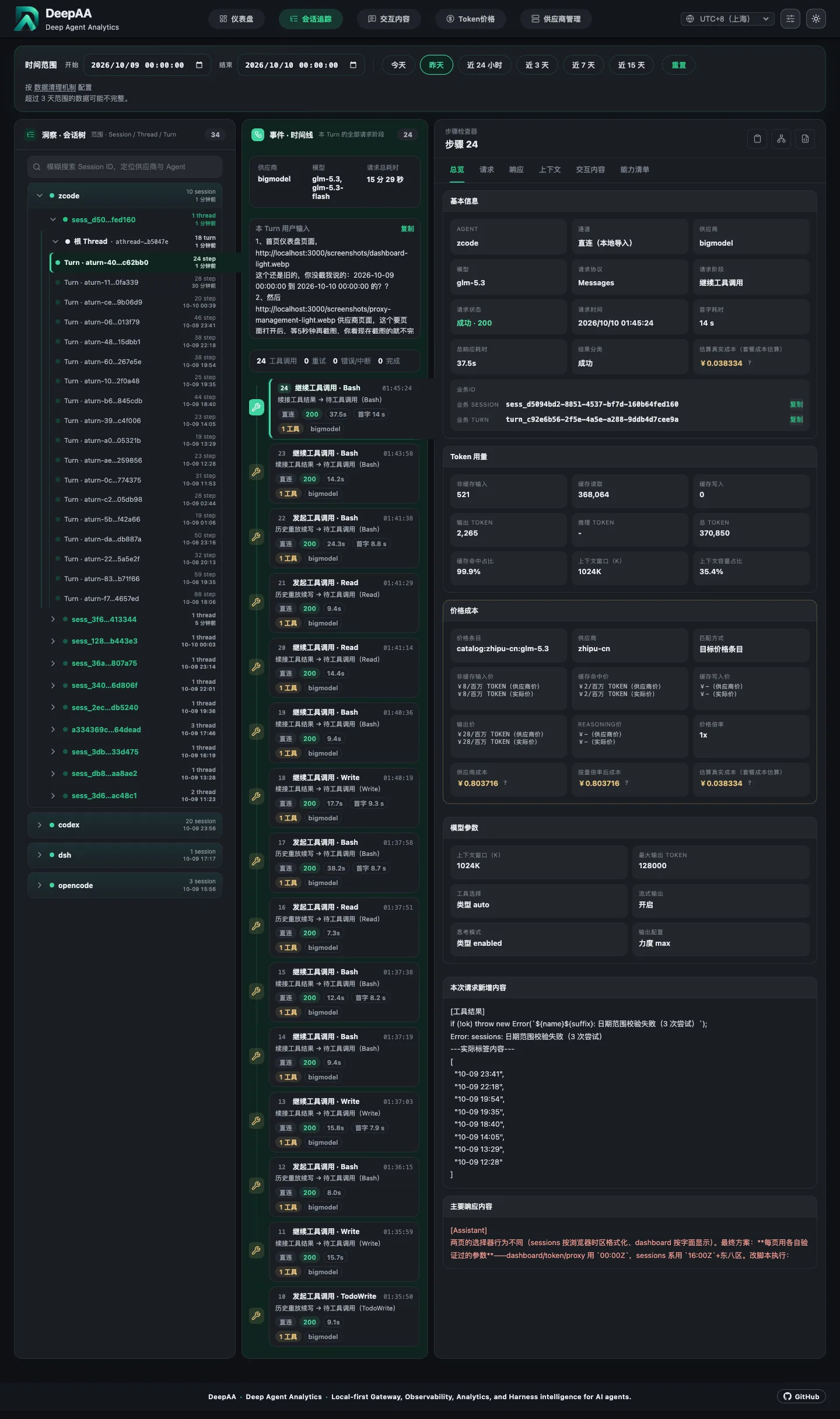Click the wrench icon beside step 10
Viewport: 840px width, 1419px height.
click(x=256, y=1316)
